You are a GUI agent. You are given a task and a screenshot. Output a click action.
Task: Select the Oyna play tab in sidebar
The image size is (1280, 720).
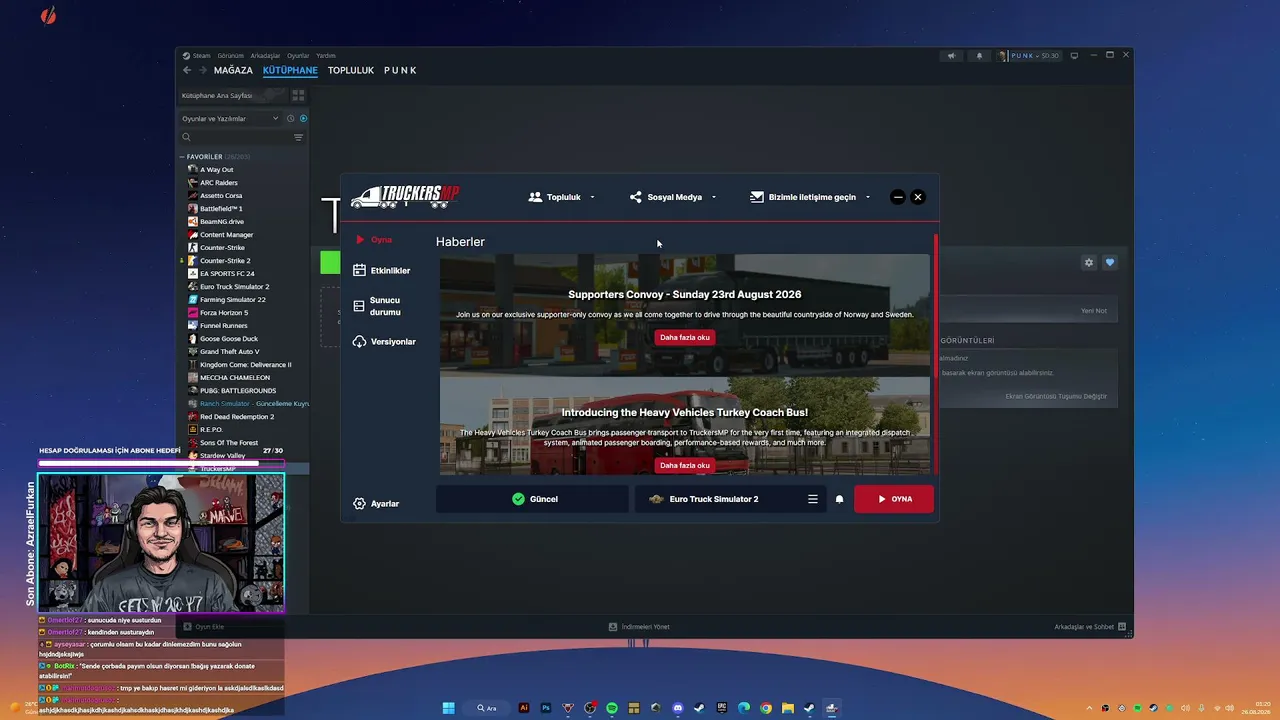pyautogui.click(x=374, y=240)
